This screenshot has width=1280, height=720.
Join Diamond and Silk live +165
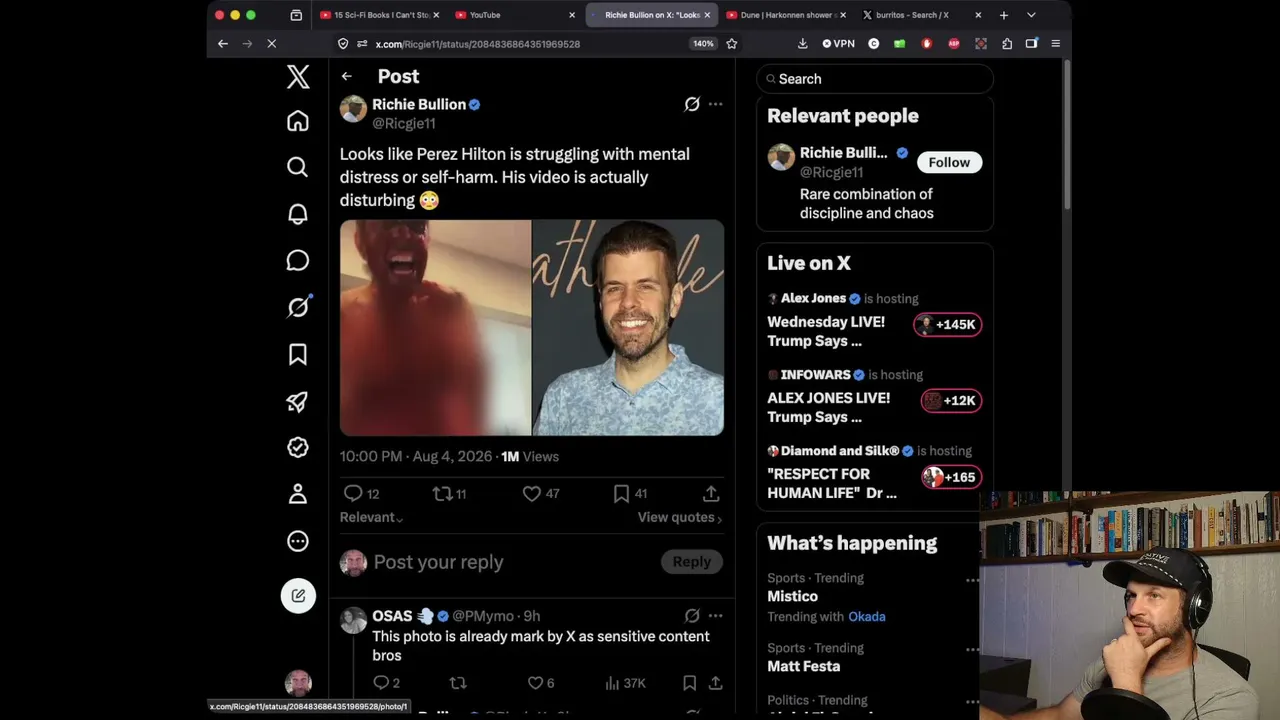(x=951, y=477)
